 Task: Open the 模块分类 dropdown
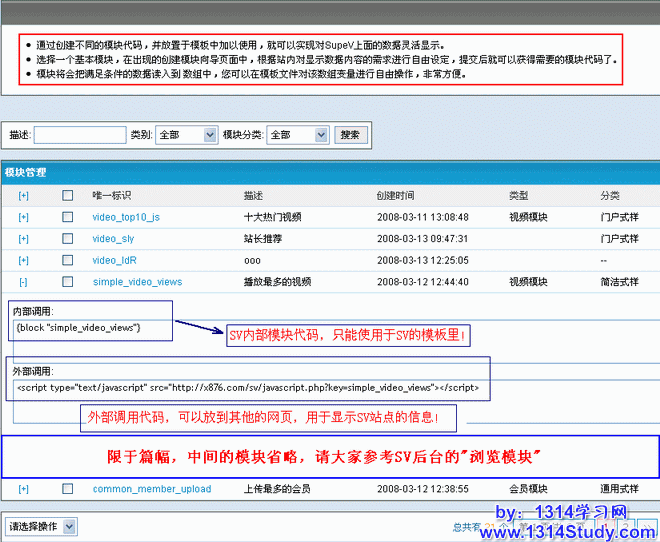point(298,134)
